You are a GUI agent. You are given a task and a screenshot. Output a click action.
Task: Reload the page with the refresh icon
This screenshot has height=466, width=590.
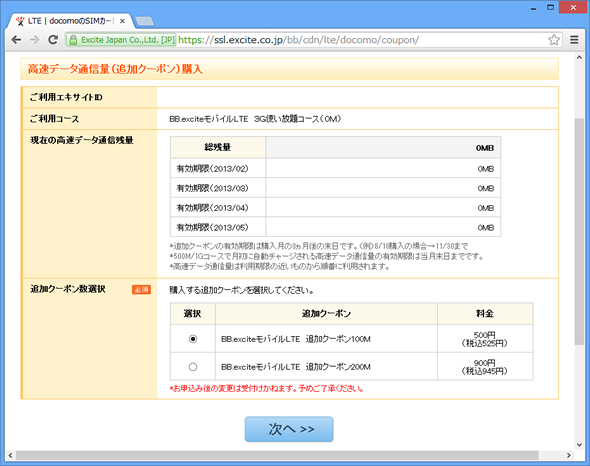point(53,40)
